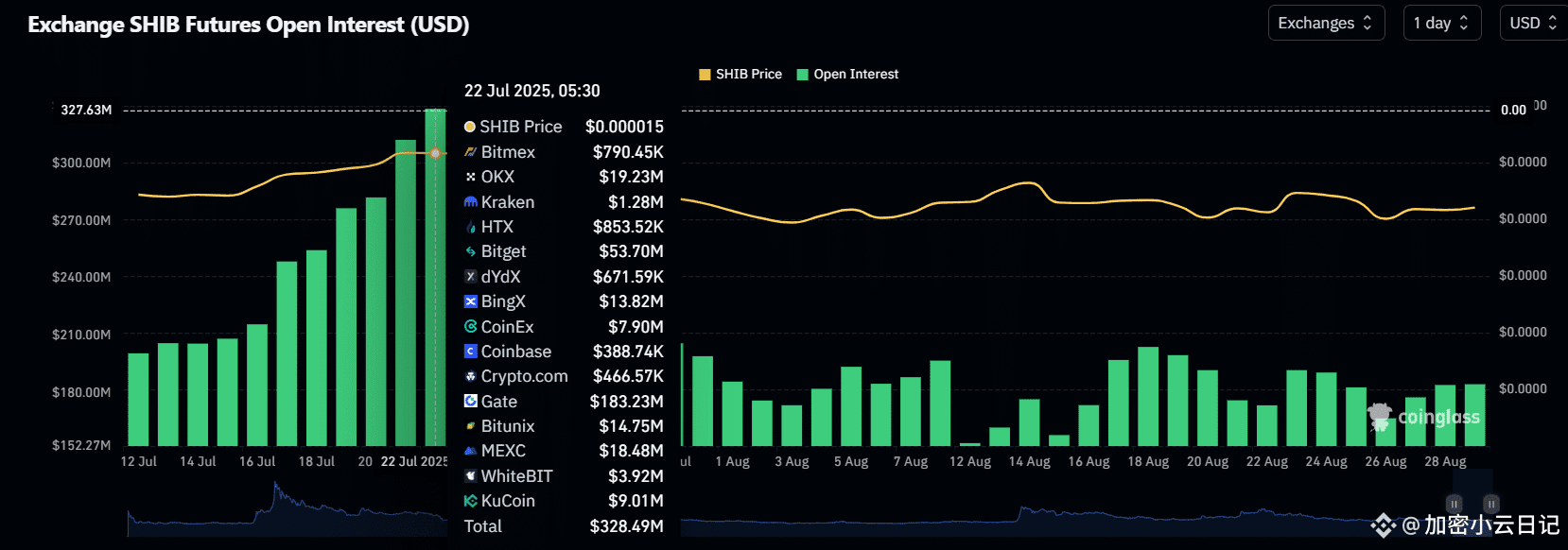Click the left range slider handle

click(1455, 505)
